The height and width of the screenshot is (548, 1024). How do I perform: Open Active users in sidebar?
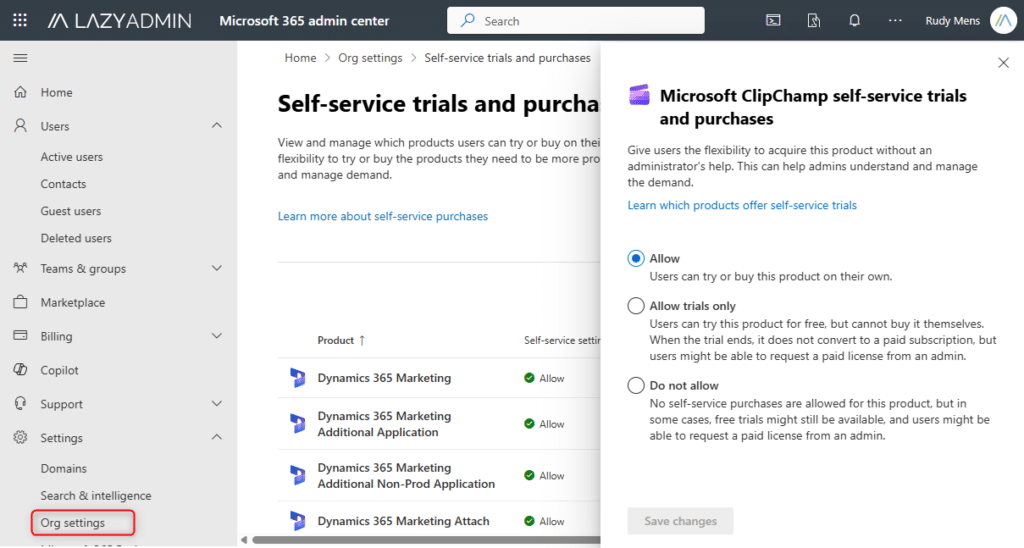(72, 157)
